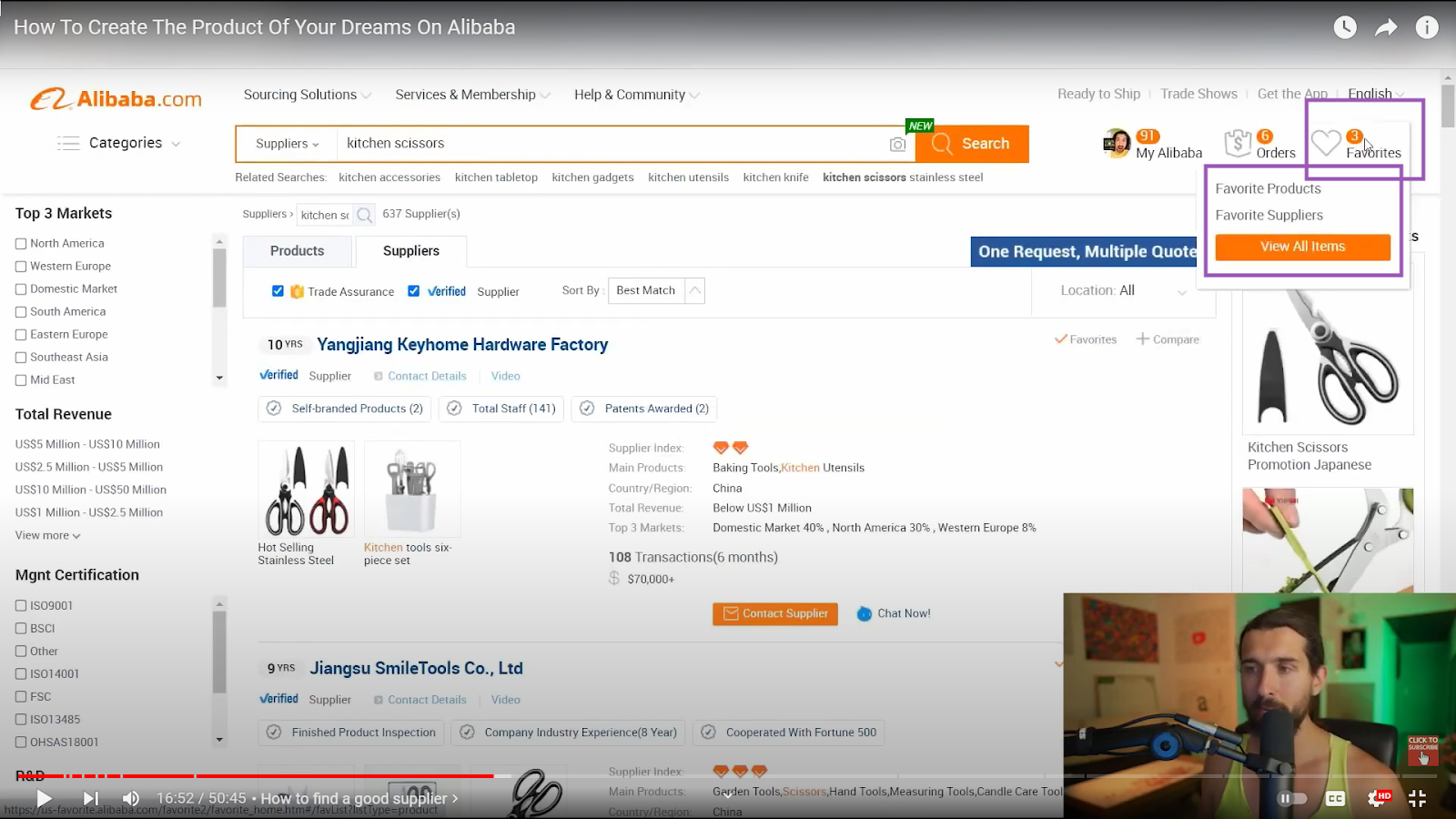
Task: Expand the video chapter title chevron
Action: [455, 798]
